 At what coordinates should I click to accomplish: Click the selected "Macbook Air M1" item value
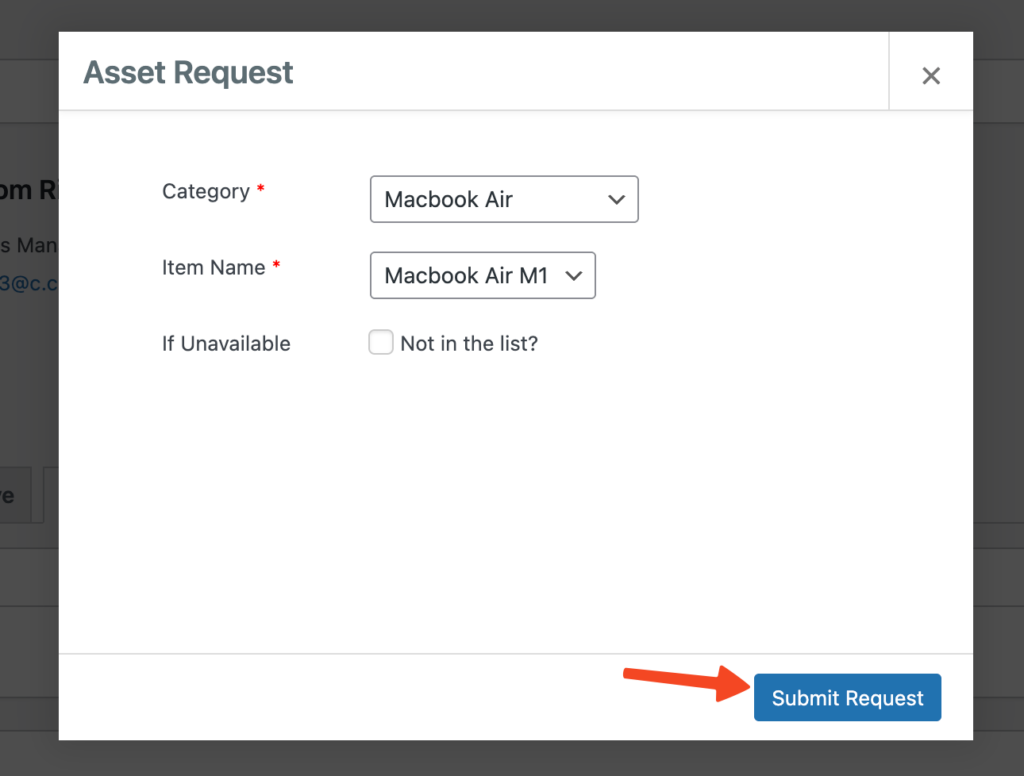[466, 275]
